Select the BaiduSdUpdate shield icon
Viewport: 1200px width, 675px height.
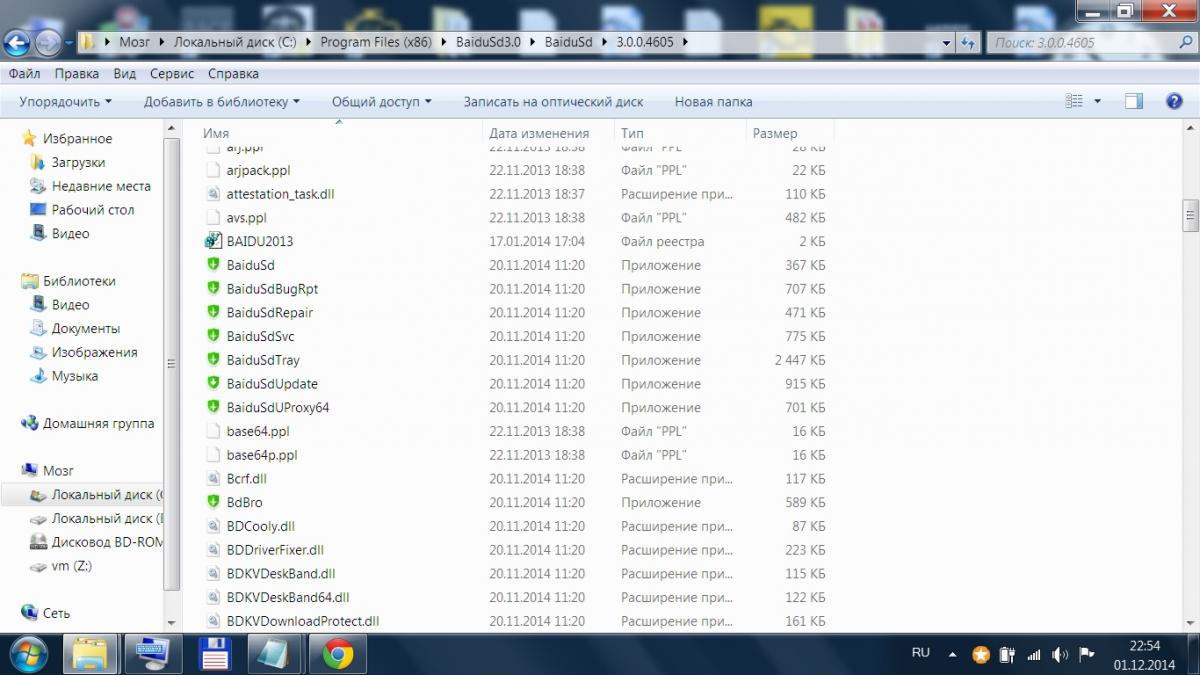[x=212, y=384]
